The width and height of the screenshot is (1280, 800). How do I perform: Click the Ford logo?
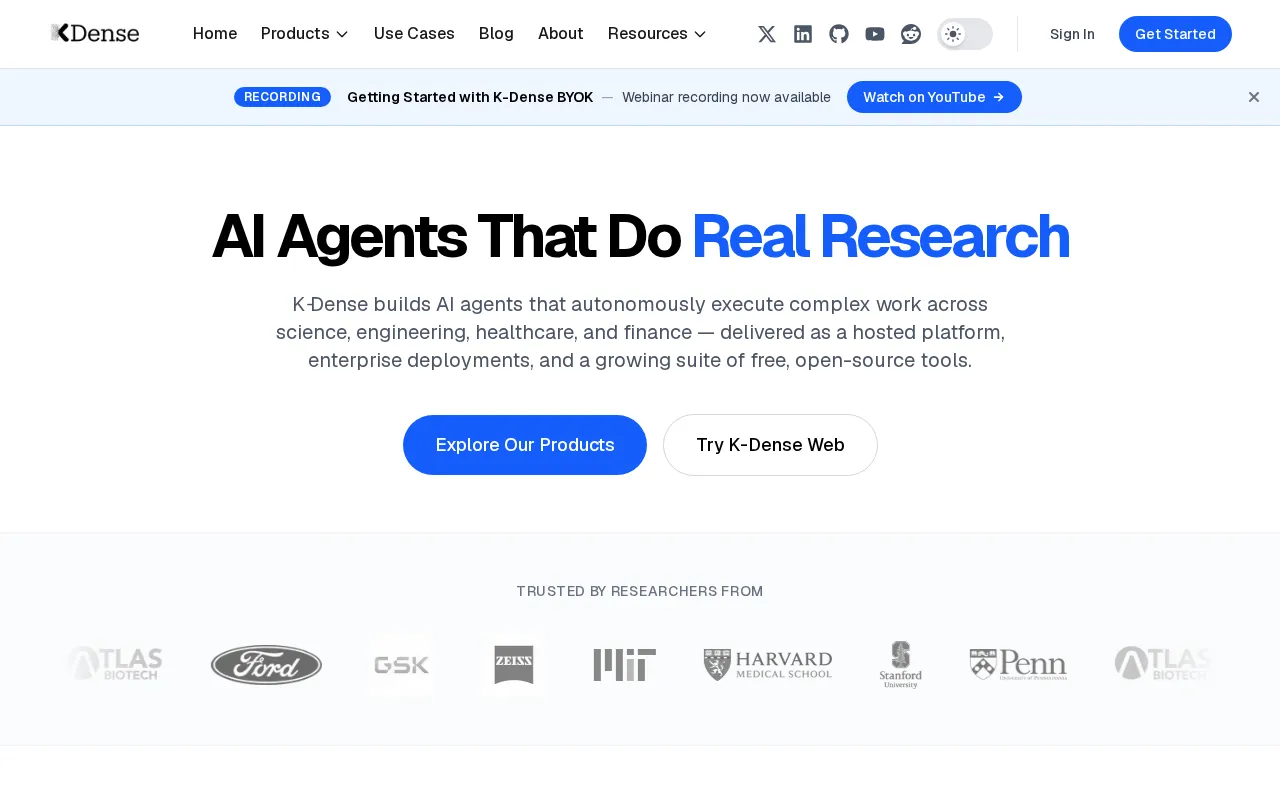coord(266,665)
